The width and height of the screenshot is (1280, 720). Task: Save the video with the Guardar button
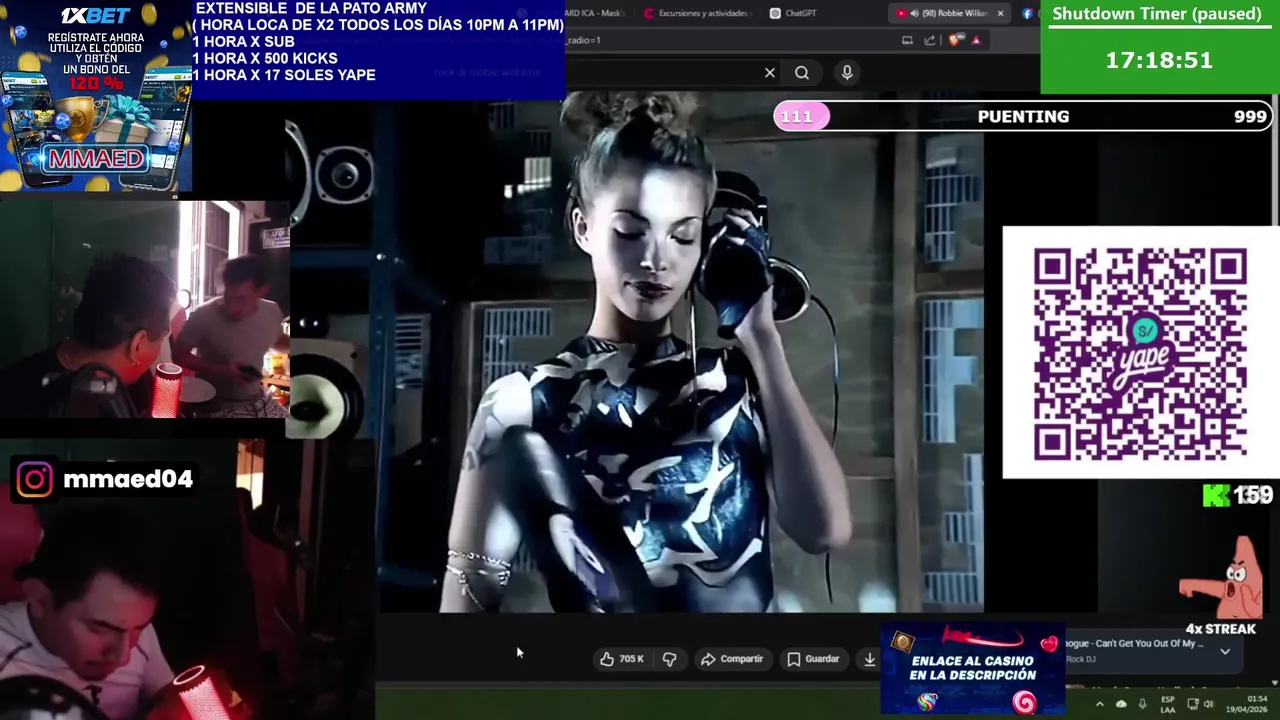(813, 659)
